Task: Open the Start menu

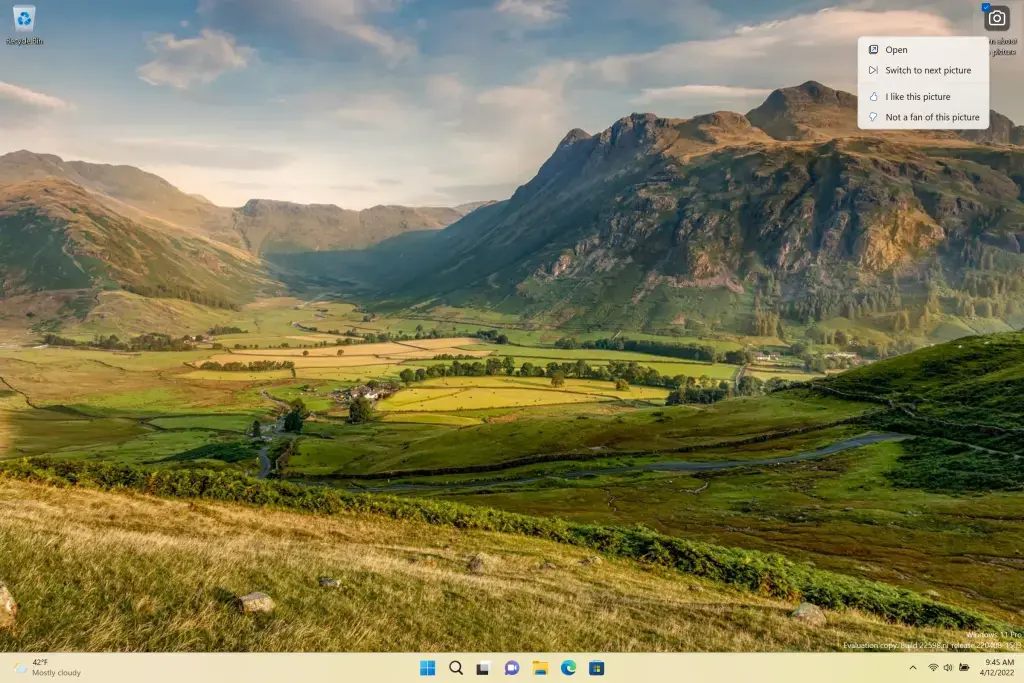Action: click(x=429, y=667)
